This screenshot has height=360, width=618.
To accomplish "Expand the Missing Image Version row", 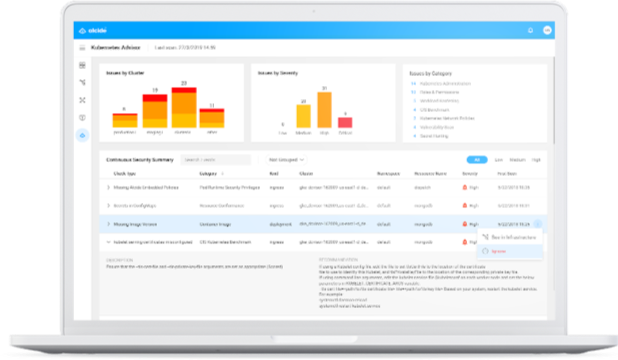I will tap(108, 224).
